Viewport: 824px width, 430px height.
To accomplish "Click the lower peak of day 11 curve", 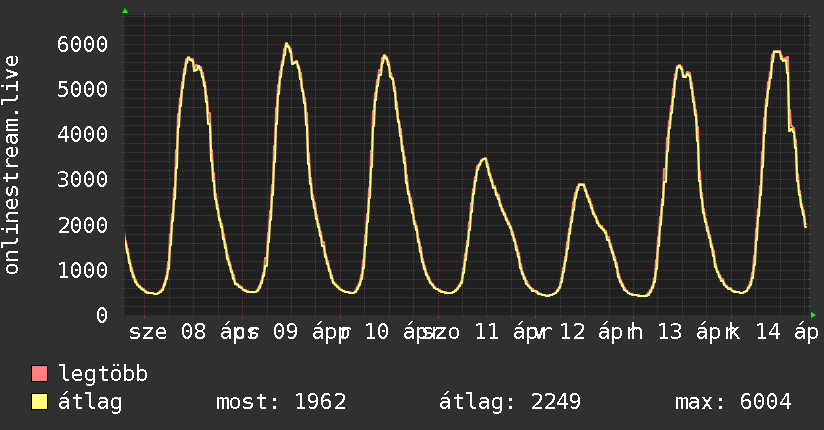I will point(485,158).
